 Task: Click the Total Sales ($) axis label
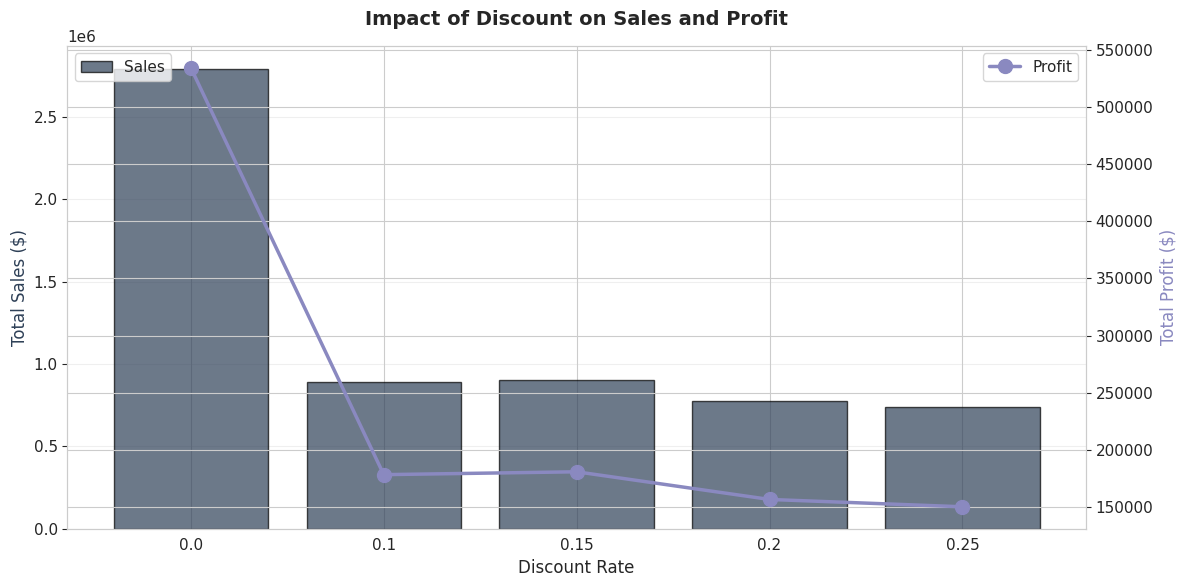tap(18, 288)
